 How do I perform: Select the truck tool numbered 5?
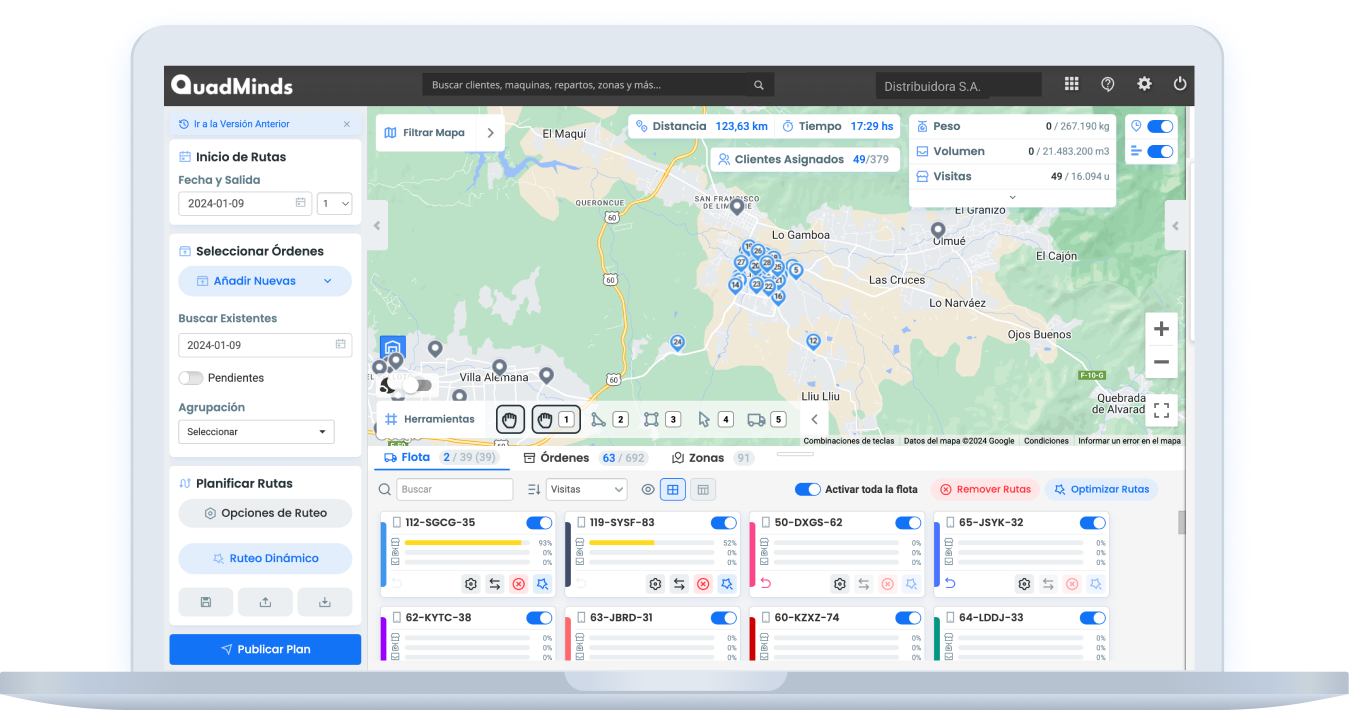point(766,420)
